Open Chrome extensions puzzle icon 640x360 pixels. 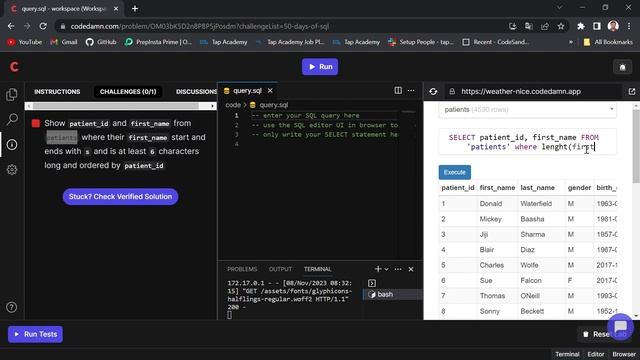580,26
